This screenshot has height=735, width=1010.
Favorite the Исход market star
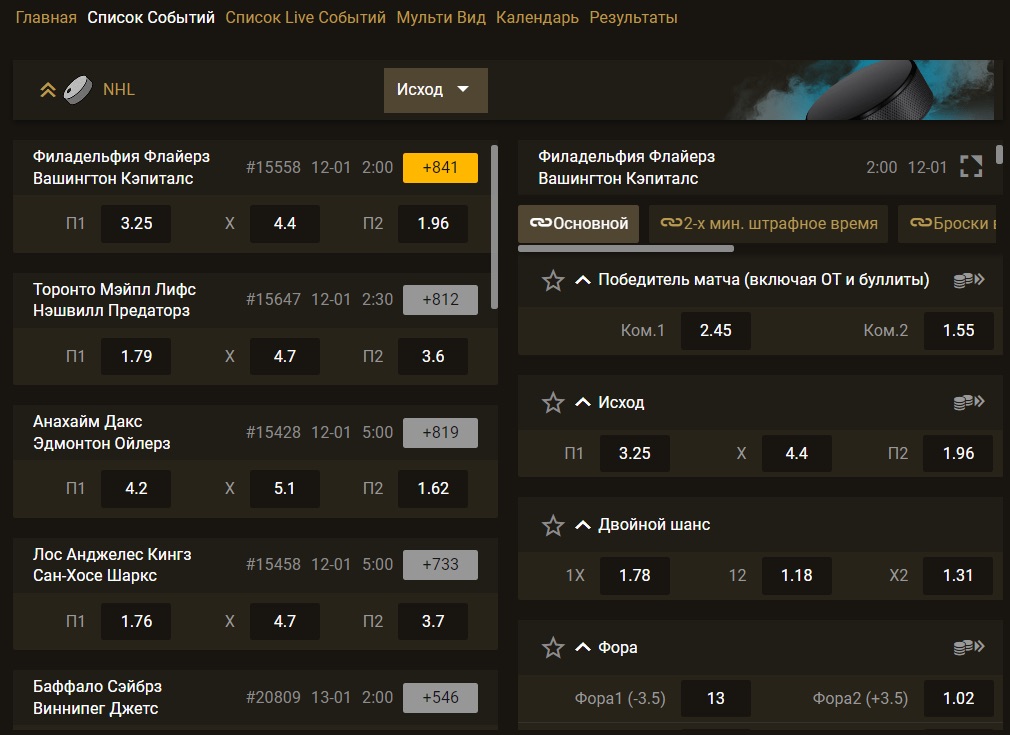pos(553,403)
